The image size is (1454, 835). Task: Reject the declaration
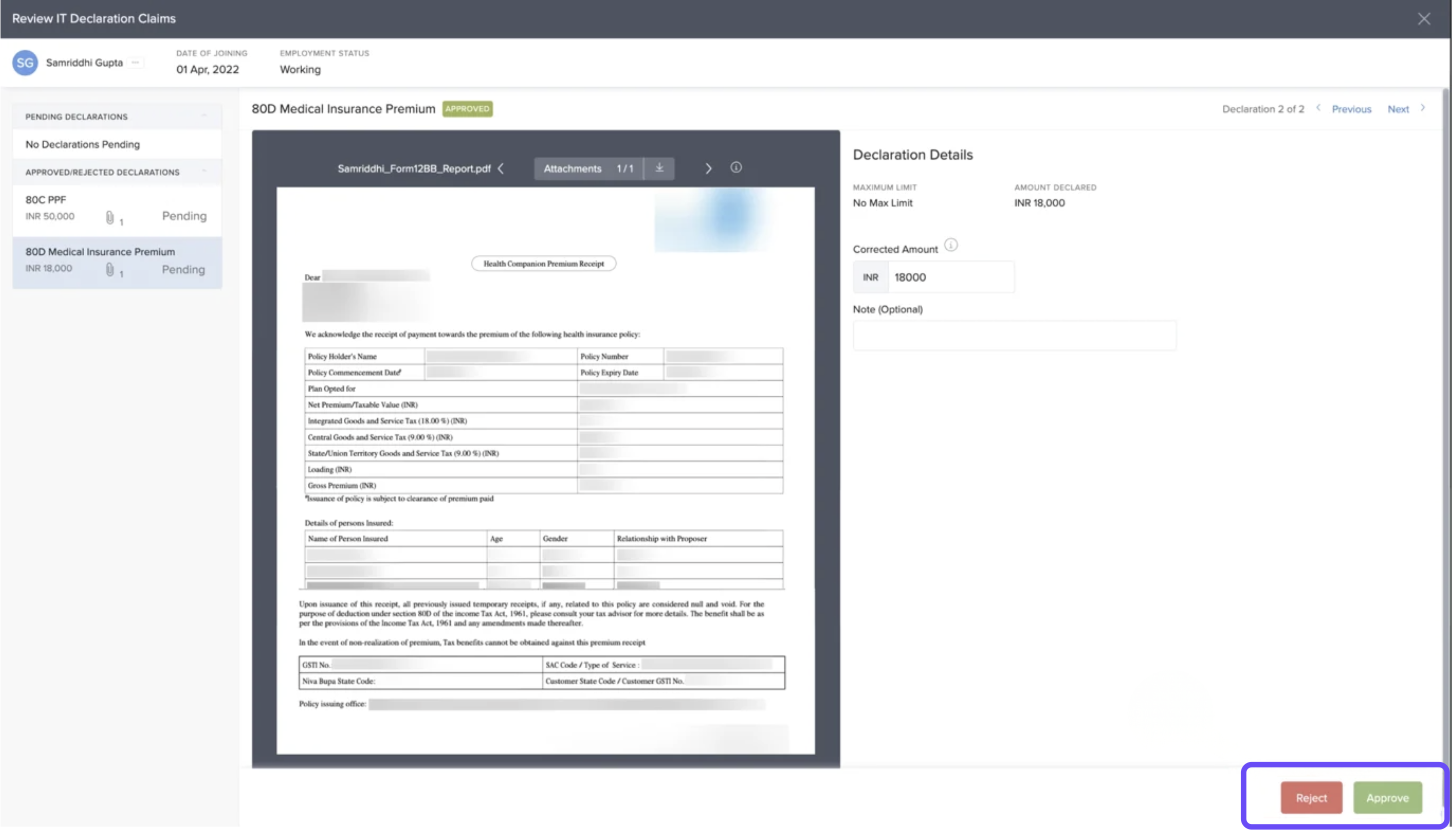click(x=1311, y=798)
